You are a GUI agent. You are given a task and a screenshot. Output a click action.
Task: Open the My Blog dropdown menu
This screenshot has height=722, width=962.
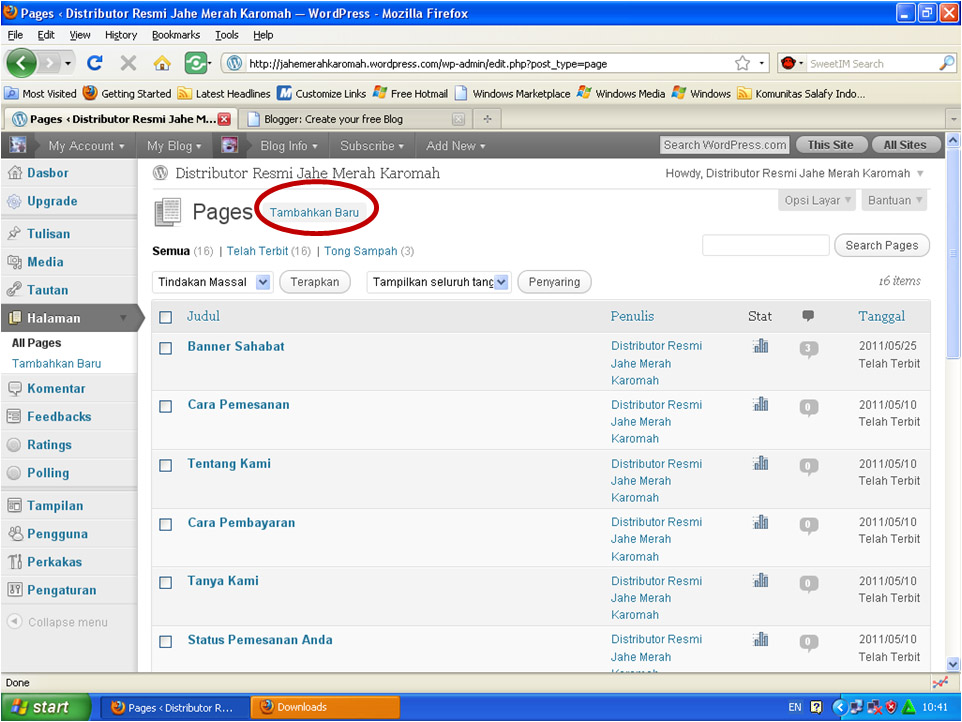pos(174,145)
